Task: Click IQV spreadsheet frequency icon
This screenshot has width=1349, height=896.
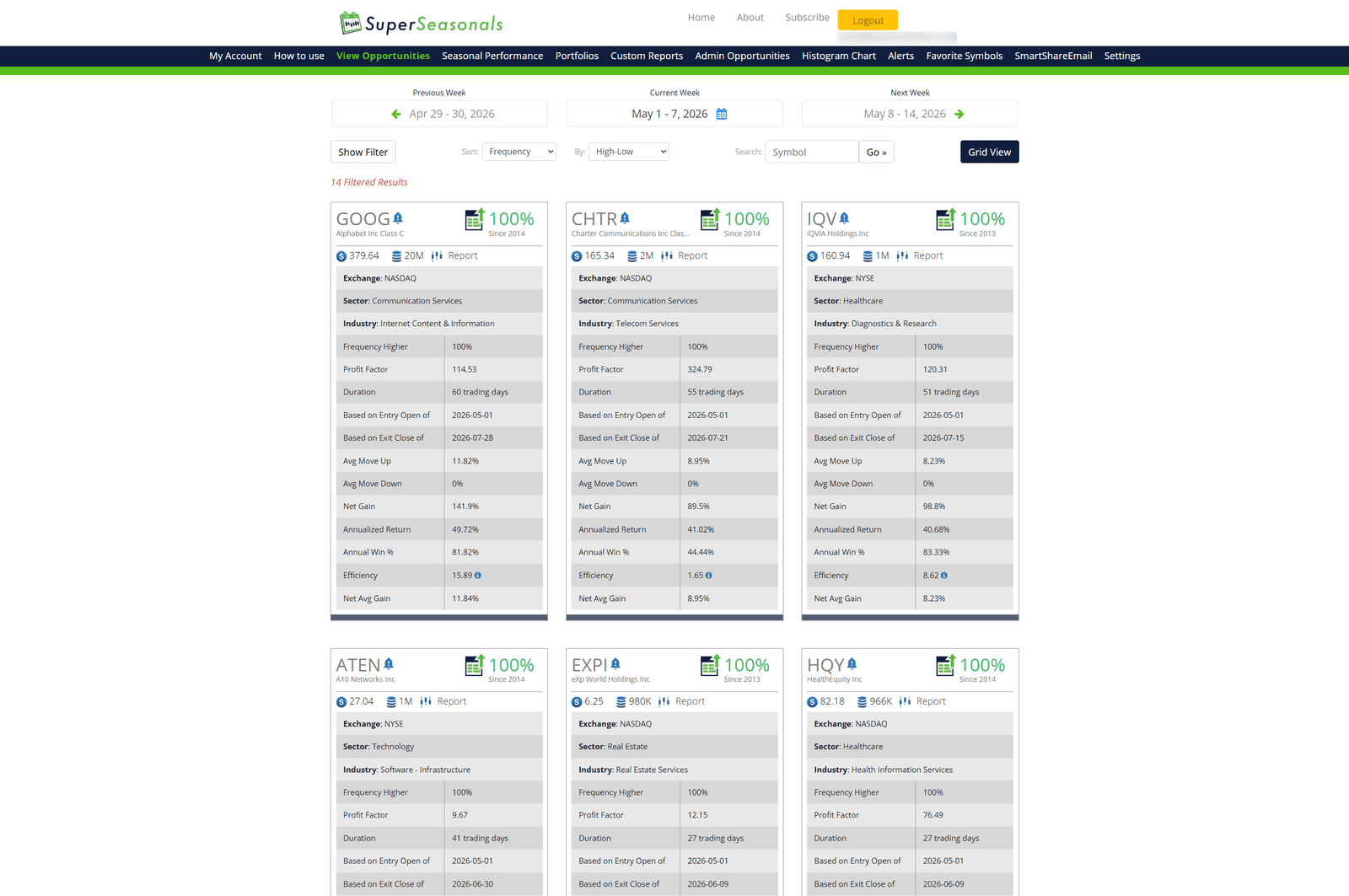Action: click(x=945, y=219)
